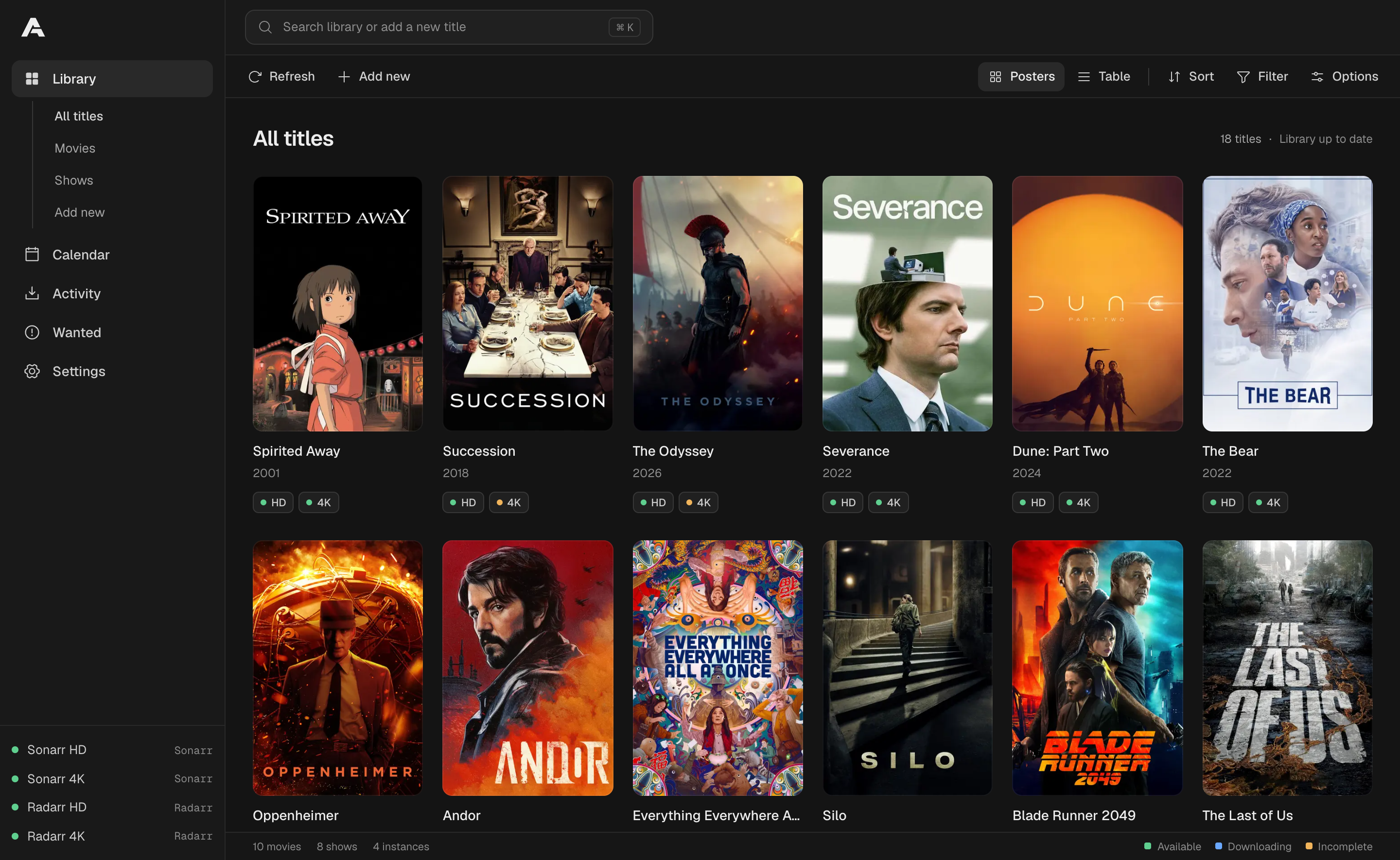This screenshot has width=1400, height=860.
Task: Open the Sort dropdown
Action: (1190, 76)
